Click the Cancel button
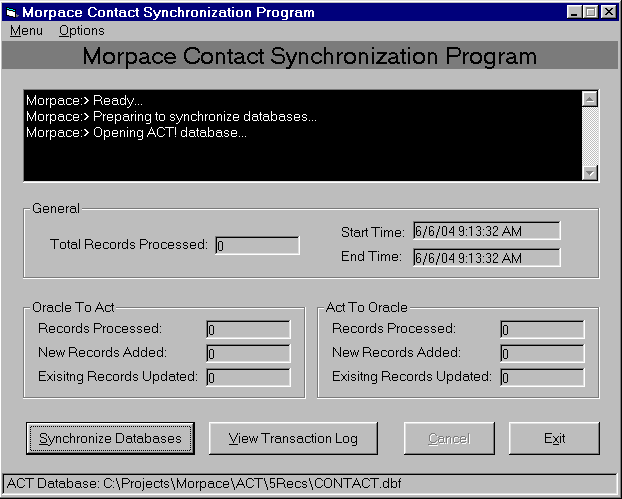Screen dimensions: 622x499 tap(449, 438)
